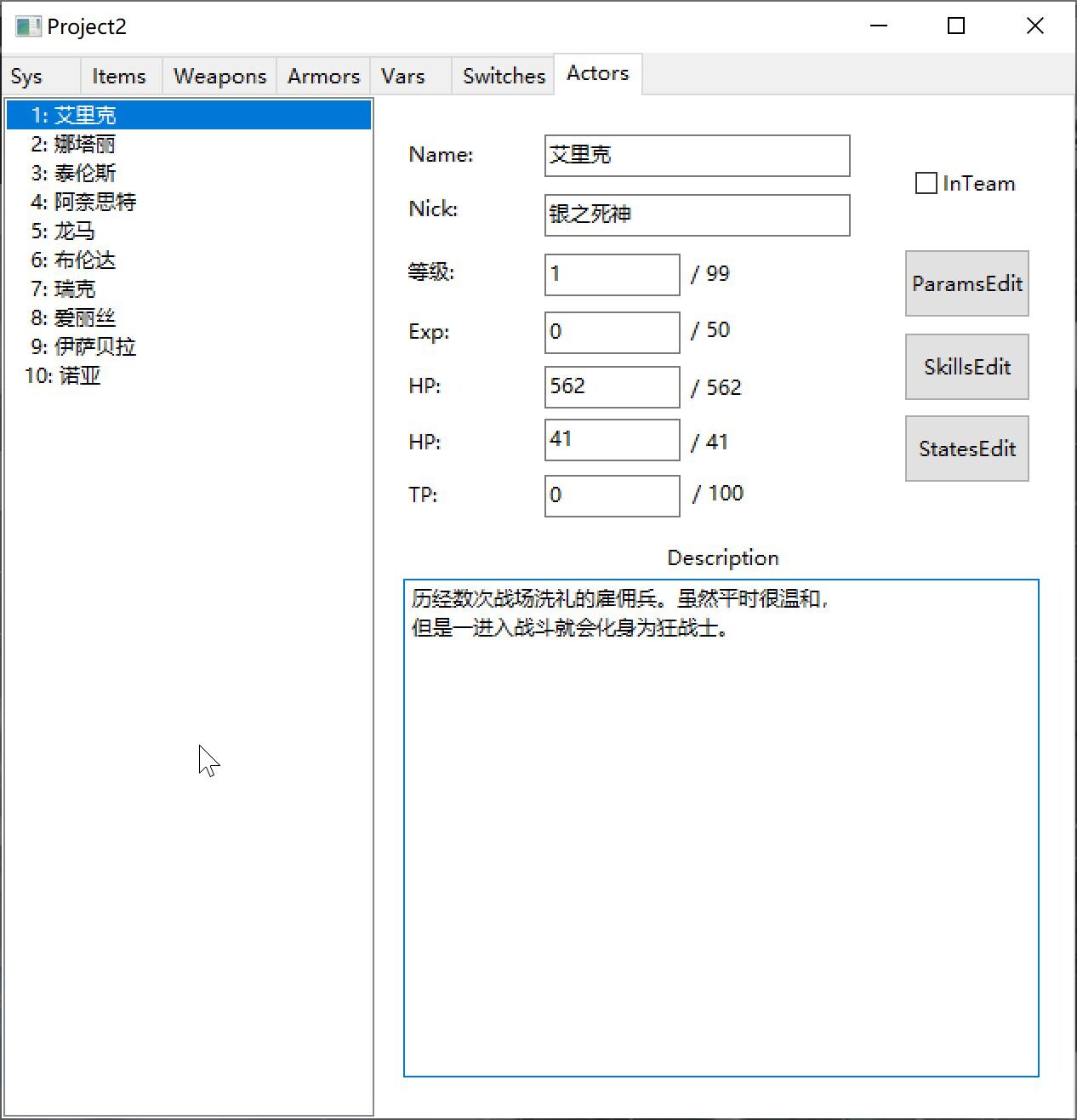1077x1120 pixels.
Task: Select the Armors tab
Action: tap(323, 77)
